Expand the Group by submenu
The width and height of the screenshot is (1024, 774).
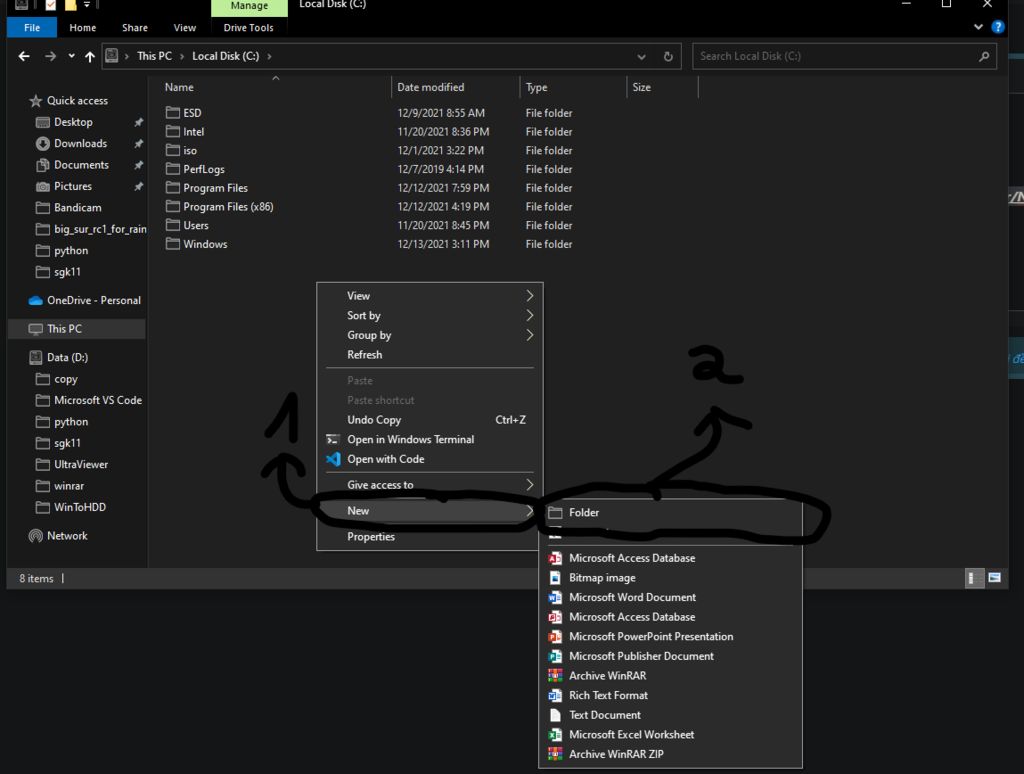(x=430, y=335)
